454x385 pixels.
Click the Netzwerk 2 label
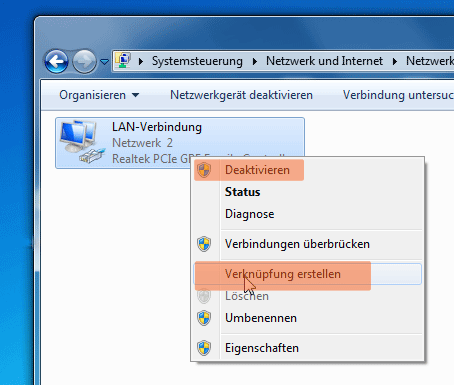142,143
